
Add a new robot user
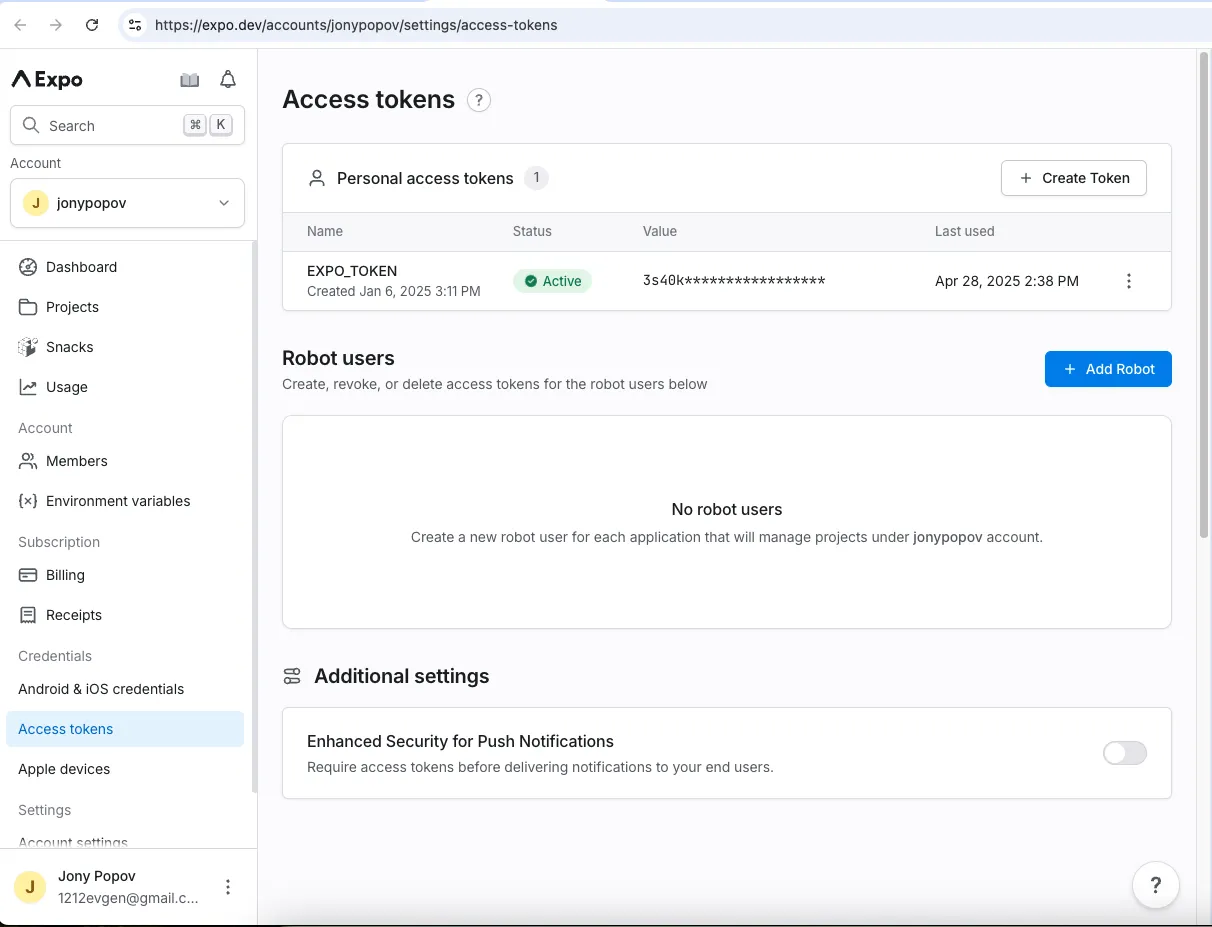coord(1108,369)
